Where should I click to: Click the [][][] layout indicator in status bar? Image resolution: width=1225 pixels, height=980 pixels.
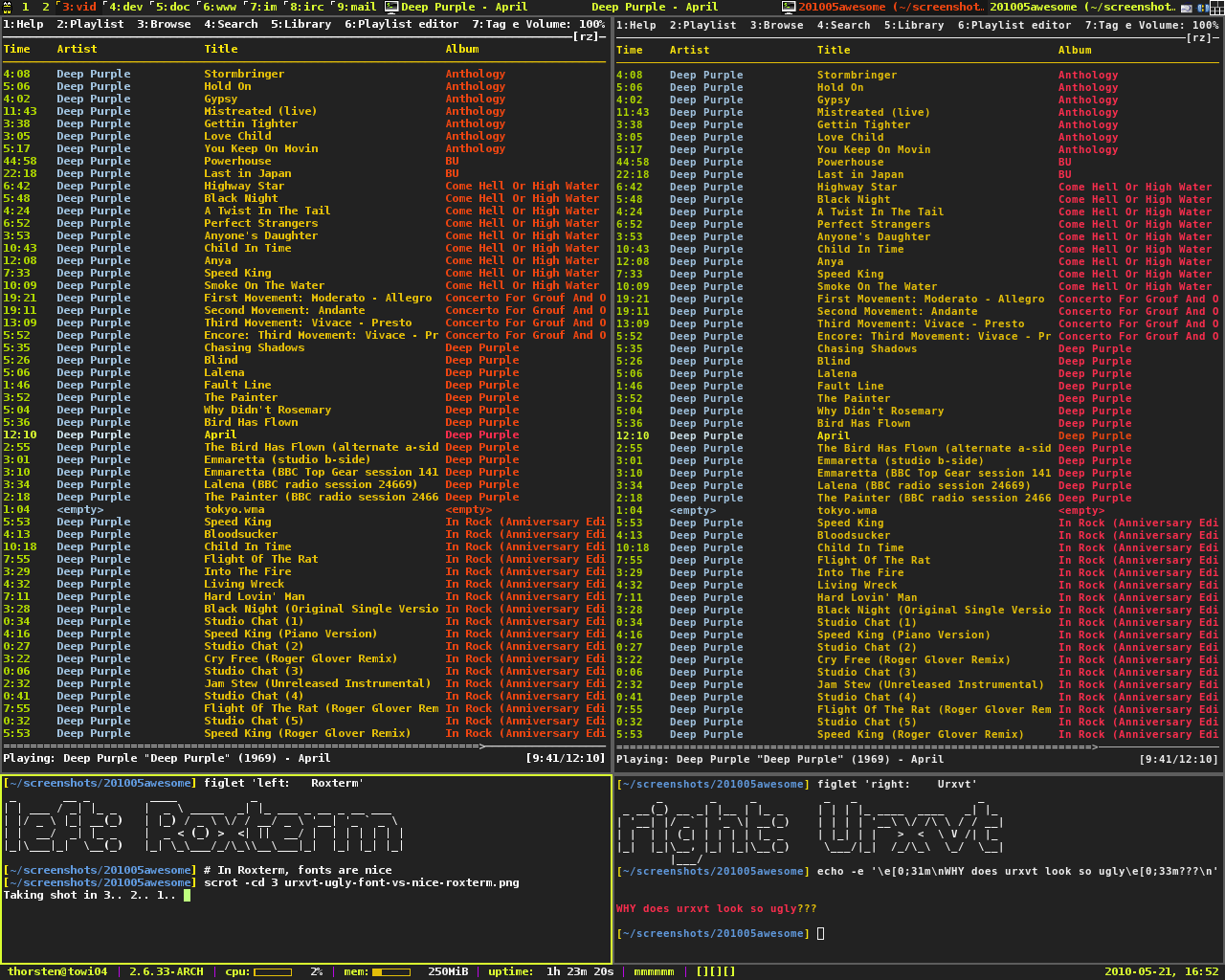[716, 971]
